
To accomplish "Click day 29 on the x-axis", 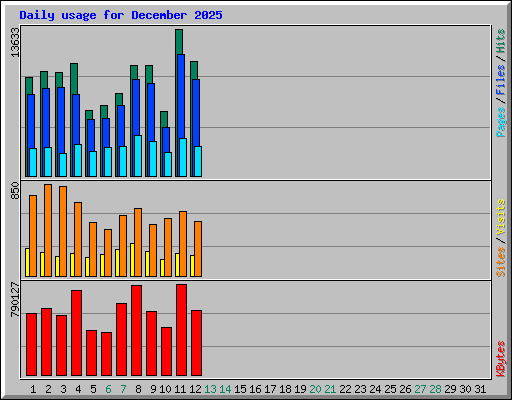I will (450, 389).
